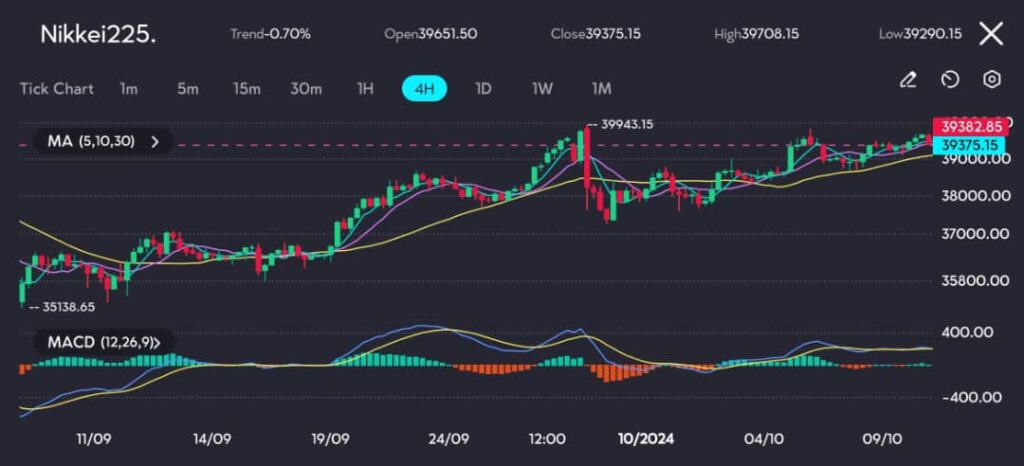Select the 1M monthly timeframe

click(601, 88)
